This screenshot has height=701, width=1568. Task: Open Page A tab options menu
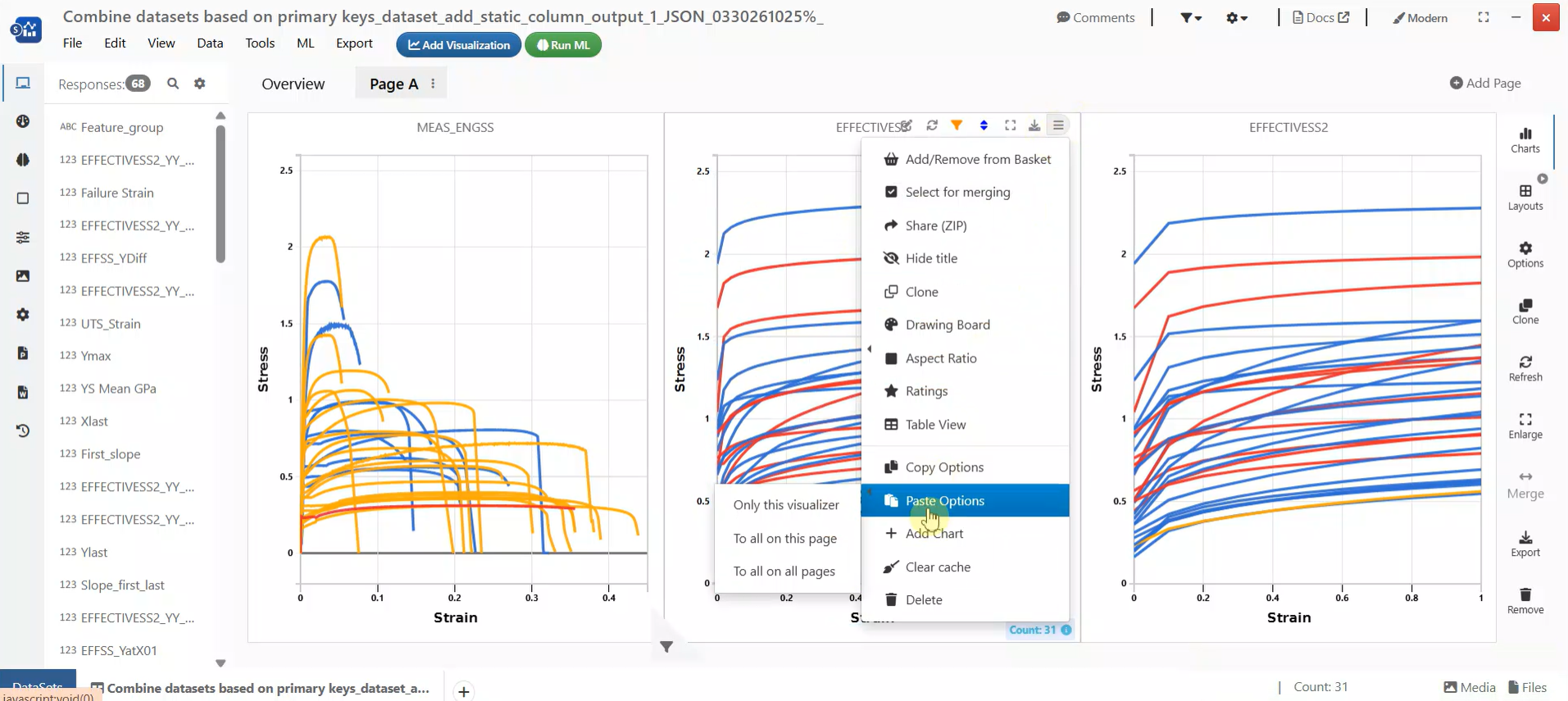pos(433,84)
